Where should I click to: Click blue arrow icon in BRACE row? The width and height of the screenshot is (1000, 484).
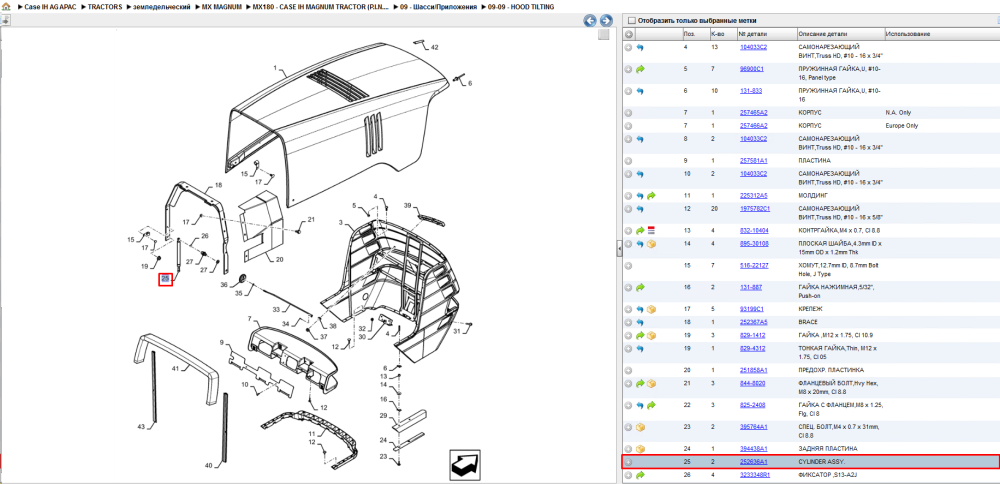(640, 322)
